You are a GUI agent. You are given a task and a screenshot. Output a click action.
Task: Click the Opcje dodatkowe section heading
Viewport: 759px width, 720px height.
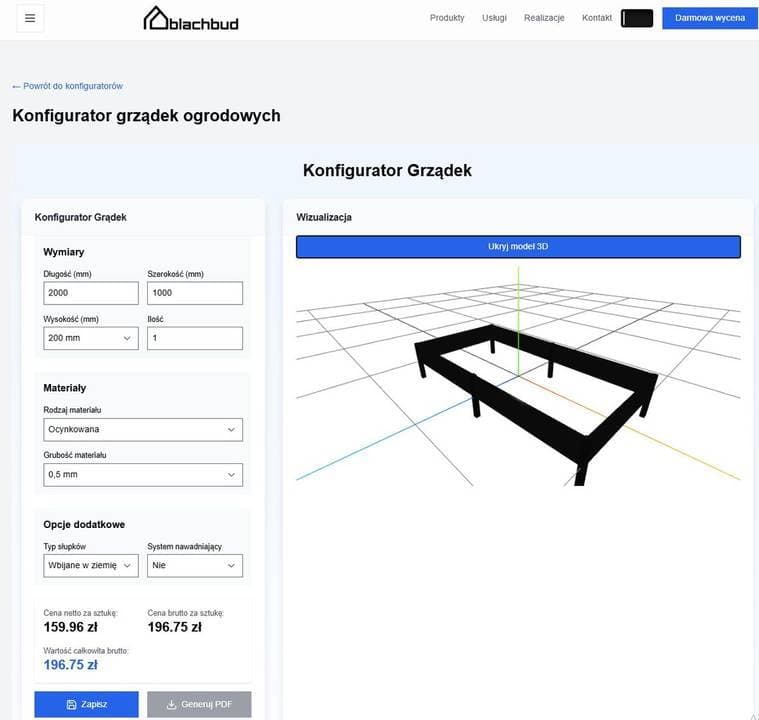[84, 524]
